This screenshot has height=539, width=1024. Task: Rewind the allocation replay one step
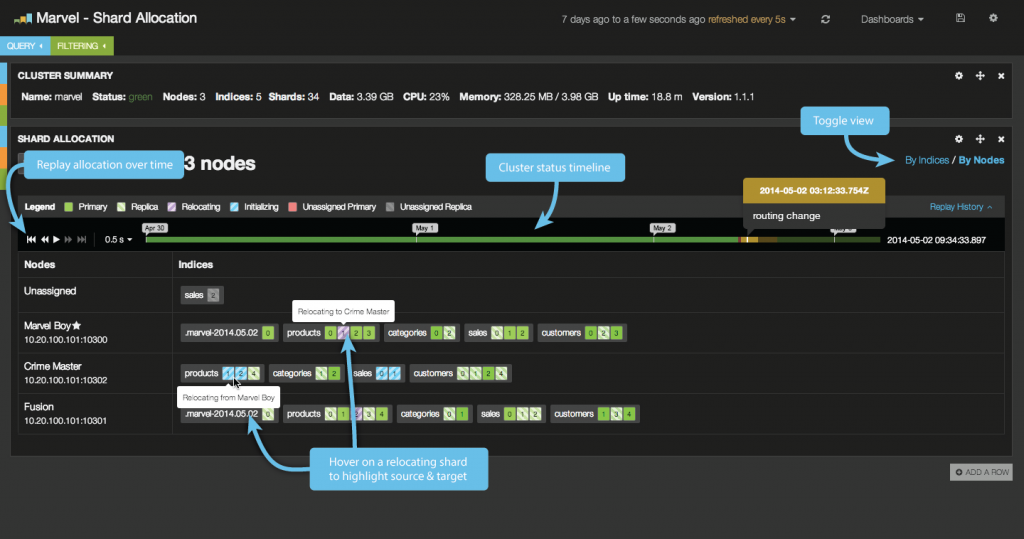point(44,240)
